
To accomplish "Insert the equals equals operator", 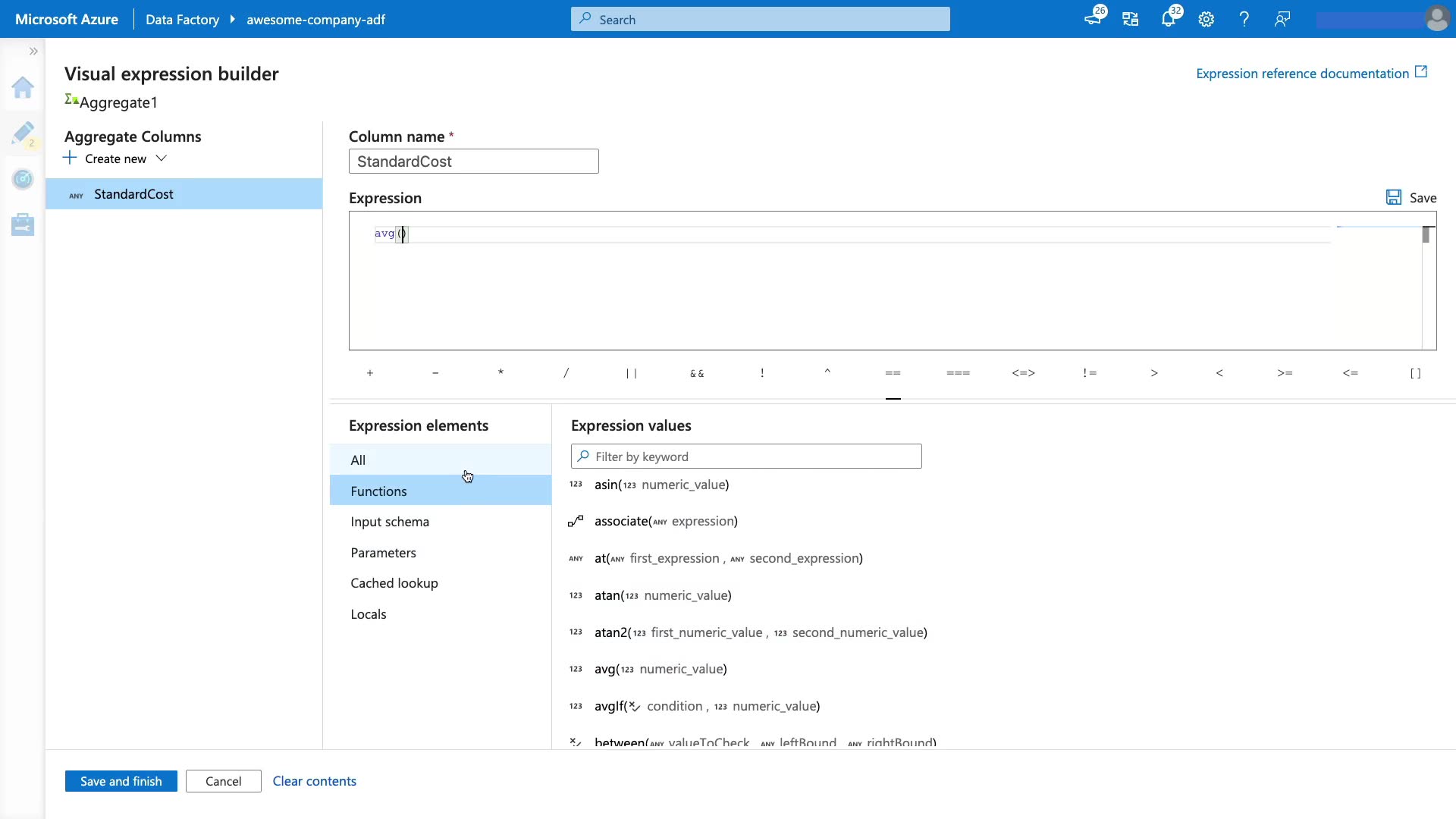I will tap(893, 373).
